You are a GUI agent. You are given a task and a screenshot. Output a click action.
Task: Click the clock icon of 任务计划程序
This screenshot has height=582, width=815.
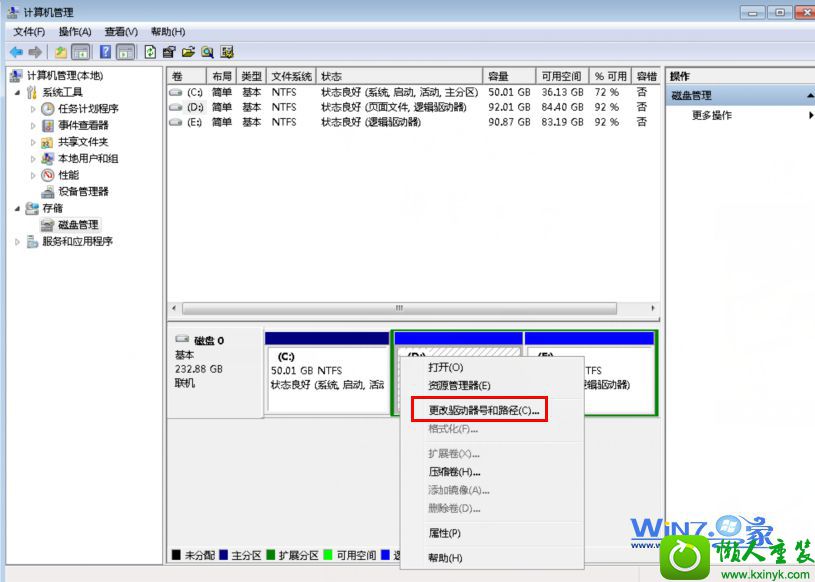tap(48, 109)
